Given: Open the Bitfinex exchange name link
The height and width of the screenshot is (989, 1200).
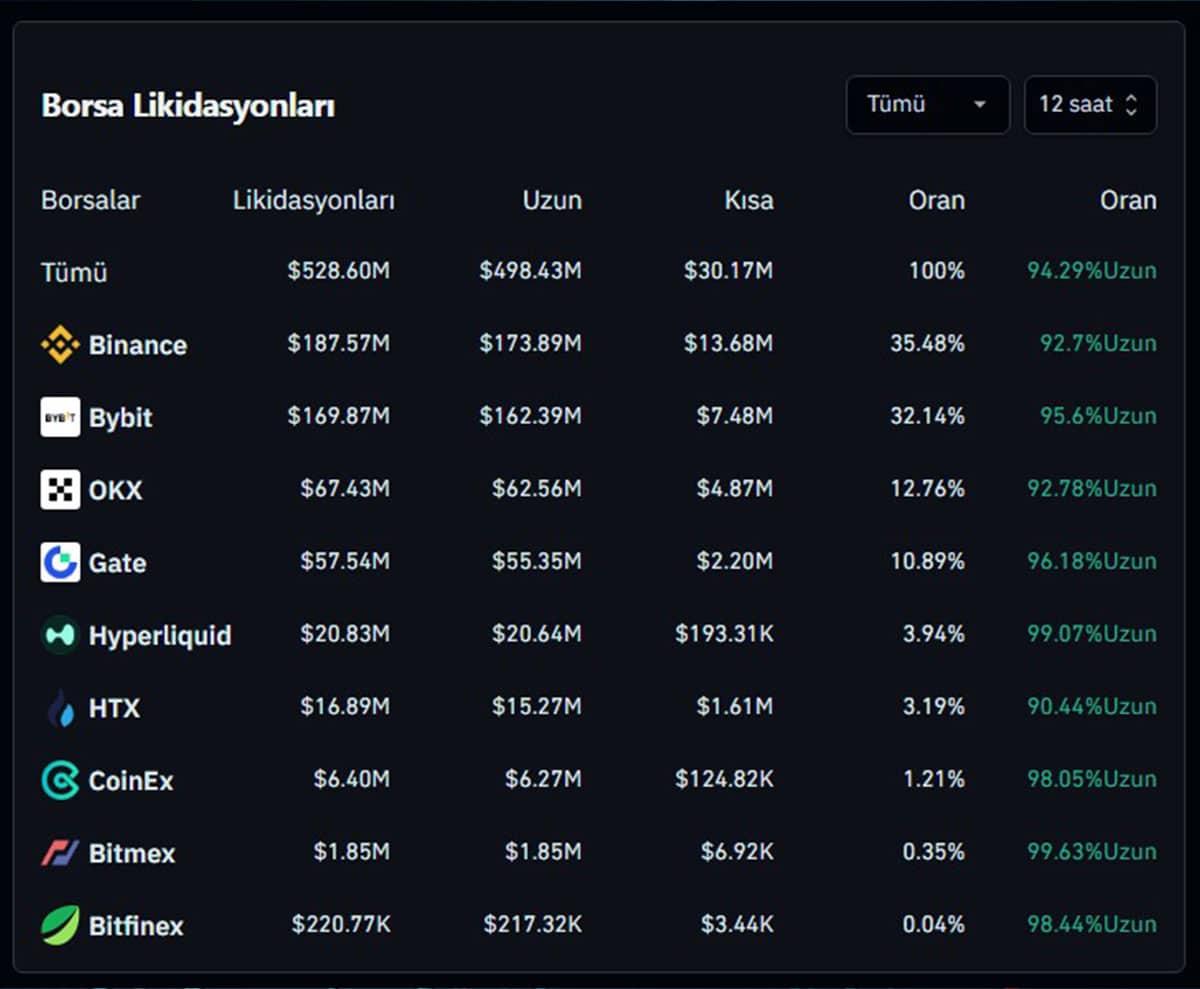Looking at the screenshot, I should pos(136,926).
